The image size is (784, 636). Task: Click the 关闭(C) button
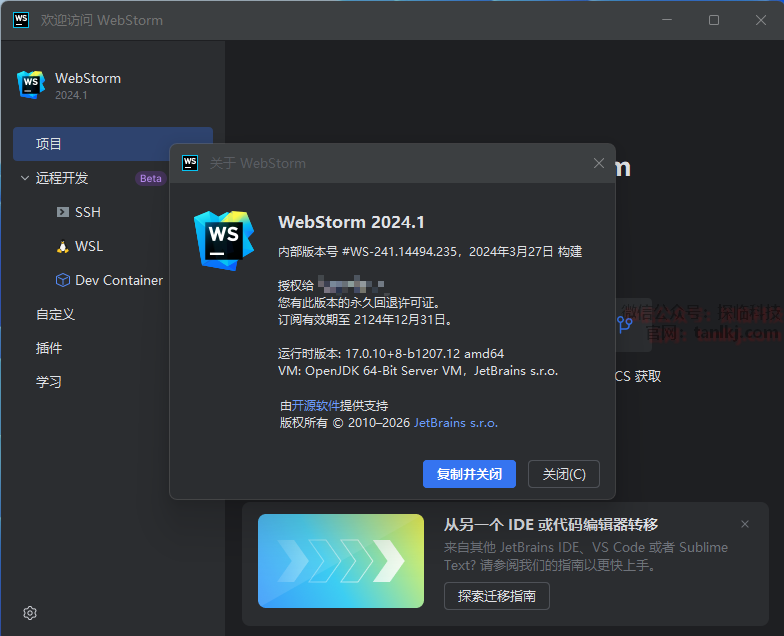571,474
